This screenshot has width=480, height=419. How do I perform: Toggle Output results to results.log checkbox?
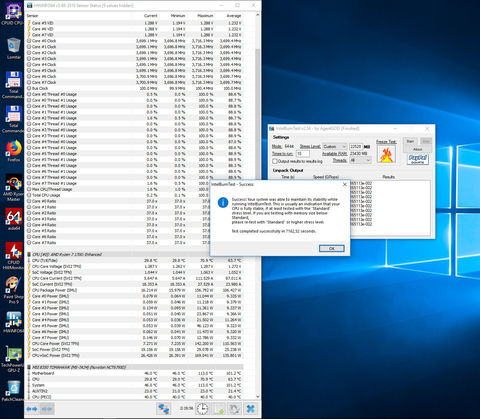click(x=275, y=161)
